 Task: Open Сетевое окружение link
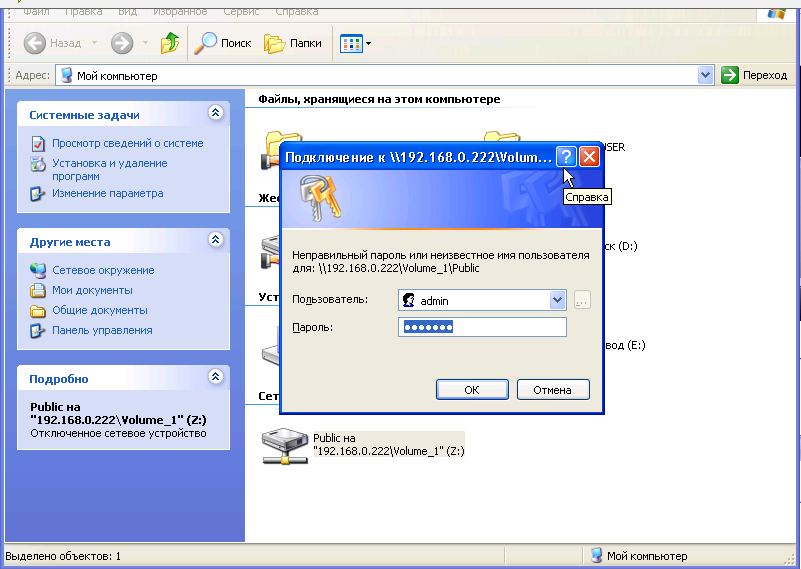pyautogui.click(x=103, y=270)
